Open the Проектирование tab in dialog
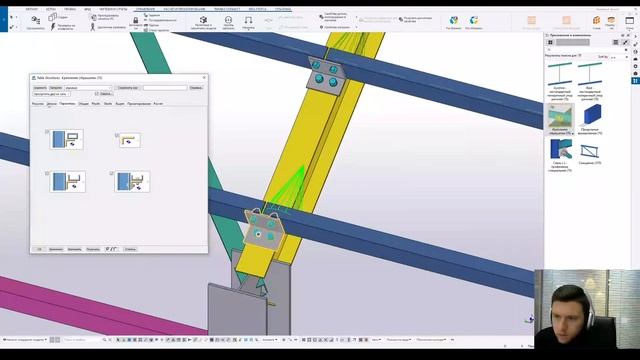 pos(139,104)
